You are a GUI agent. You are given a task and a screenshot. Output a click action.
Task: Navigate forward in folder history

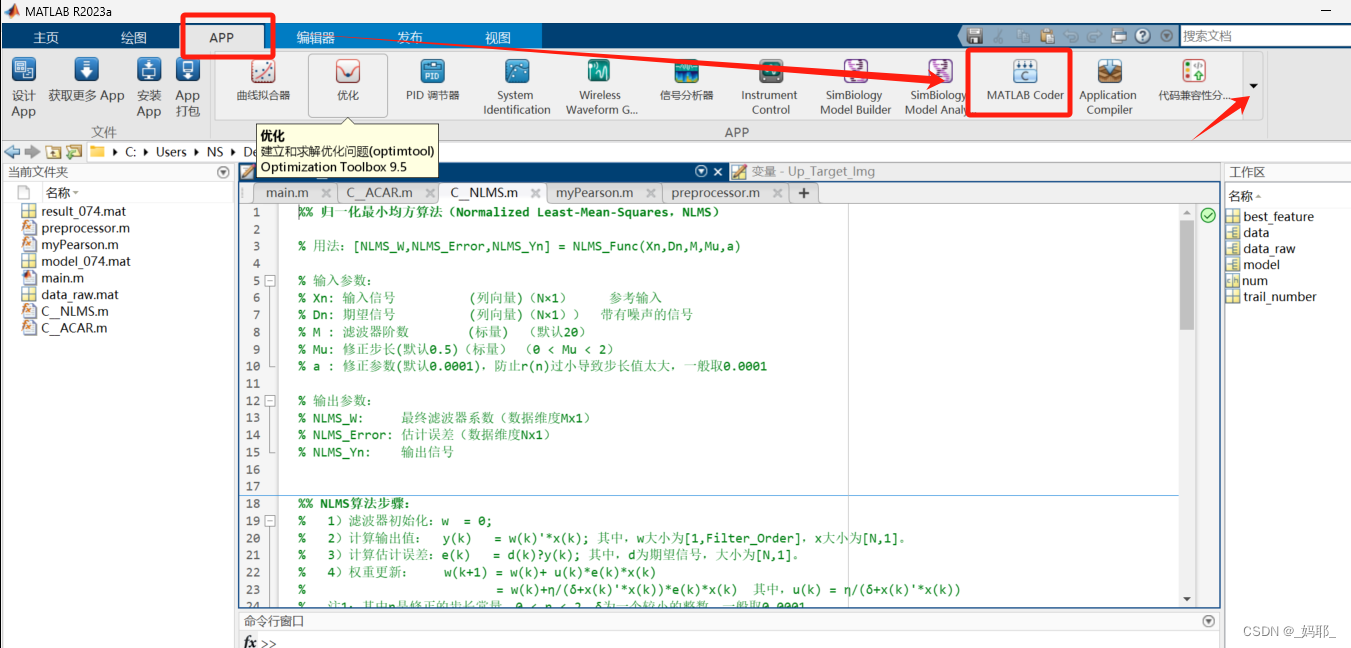pos(32,152)
